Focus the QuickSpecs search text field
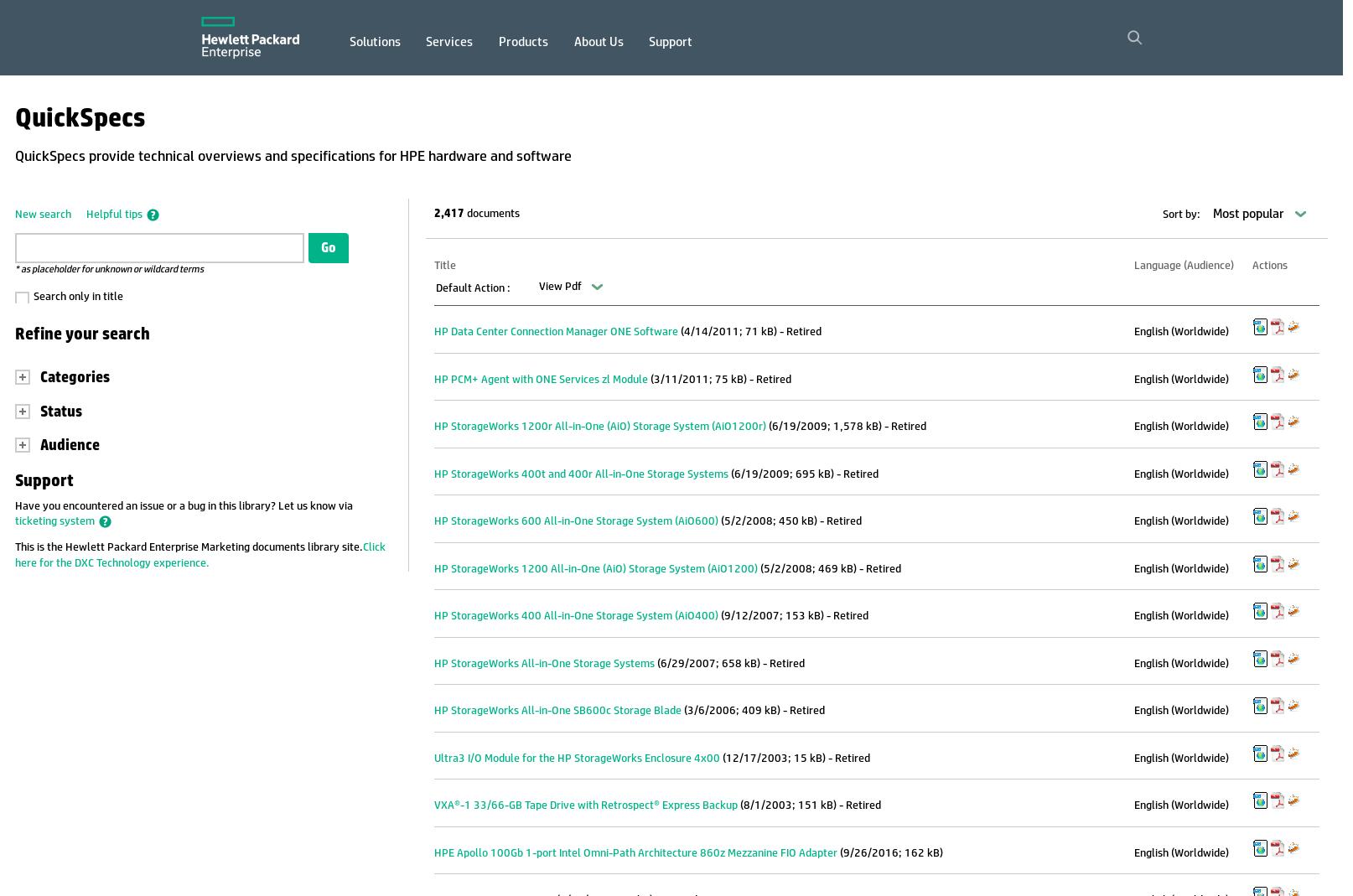This screenshot has width=1353, height=896. click(159, 248)
